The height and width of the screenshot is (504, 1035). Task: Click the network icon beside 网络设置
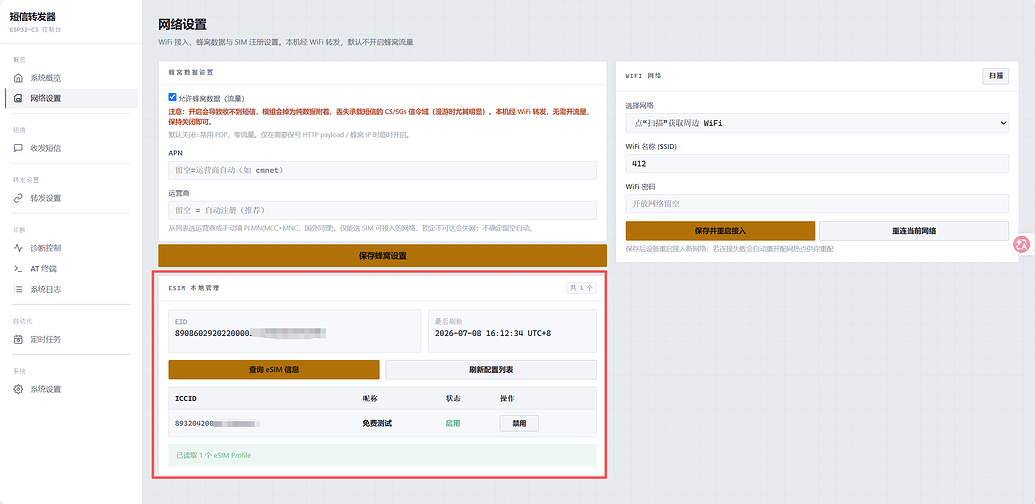[18, 98]
